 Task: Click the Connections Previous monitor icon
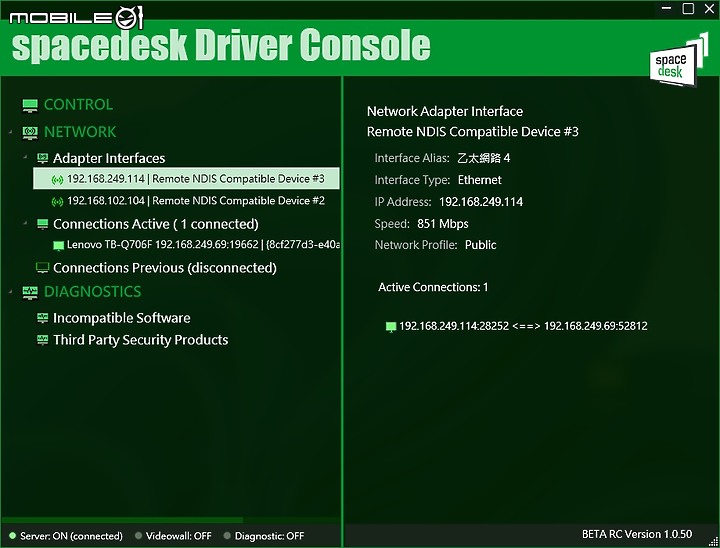[42, 268]
